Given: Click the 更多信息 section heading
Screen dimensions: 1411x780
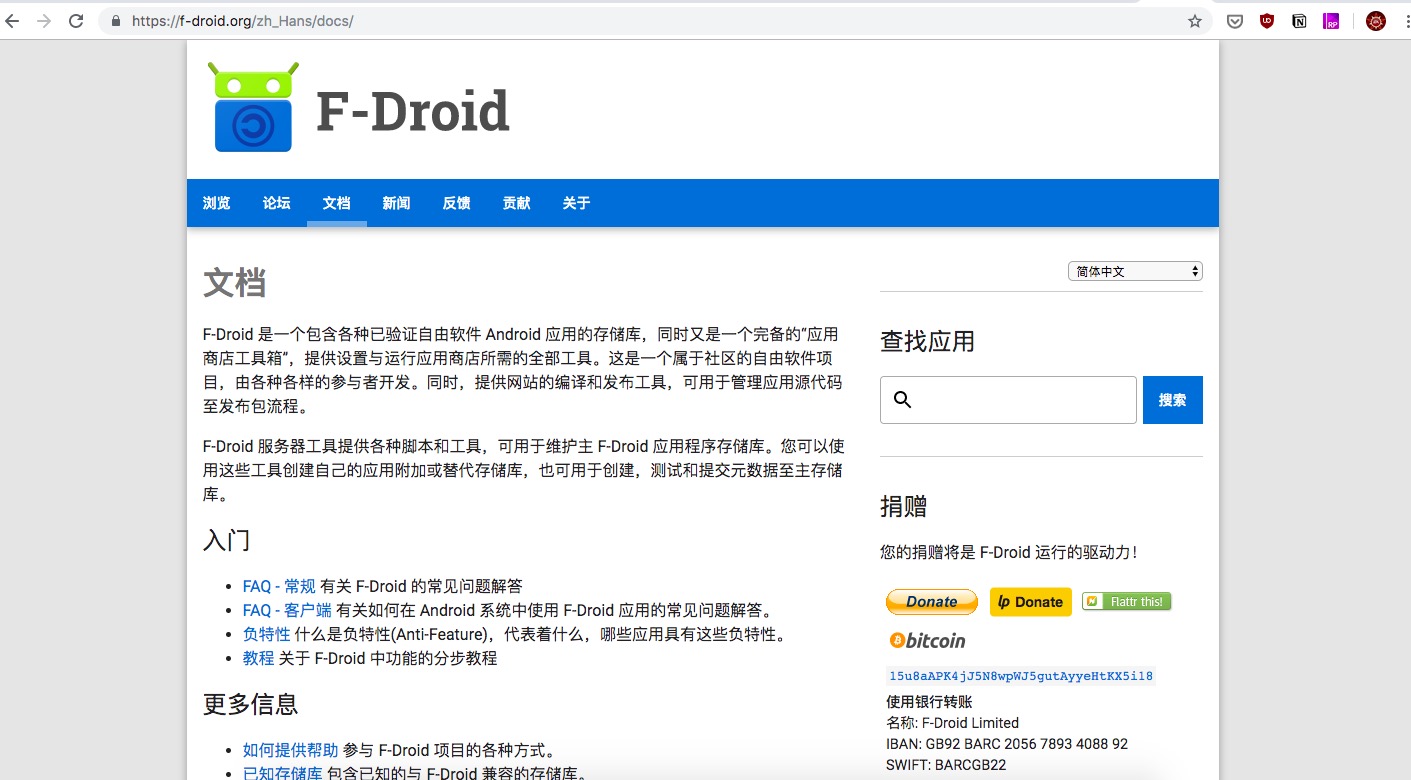Looking at the screenshot, I should (x=250, y=704).
